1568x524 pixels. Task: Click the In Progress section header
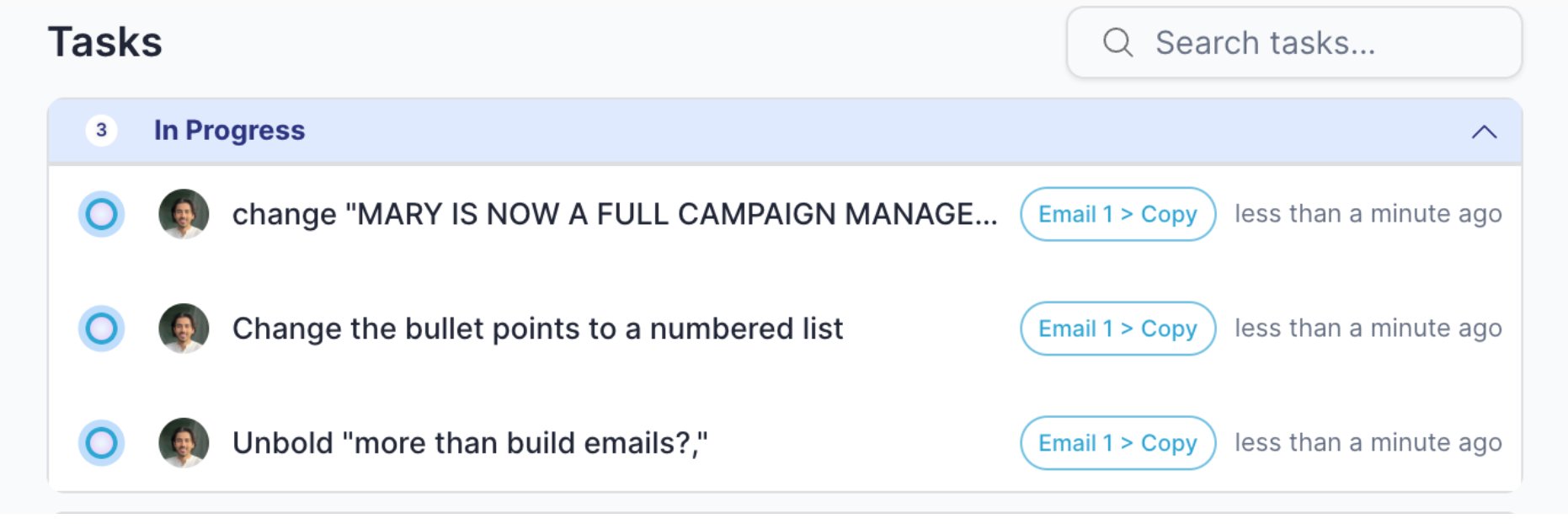pyautogui.click(x=785, y=131)
